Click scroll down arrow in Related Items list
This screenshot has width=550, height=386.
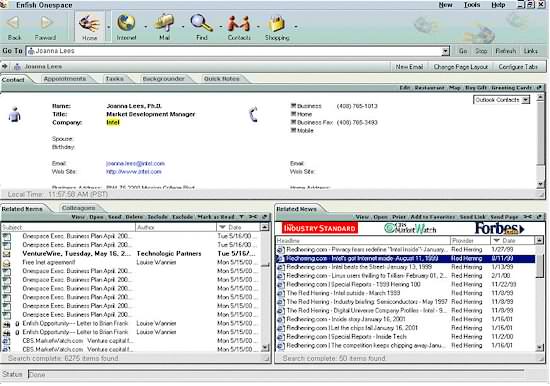coord(265,348)
